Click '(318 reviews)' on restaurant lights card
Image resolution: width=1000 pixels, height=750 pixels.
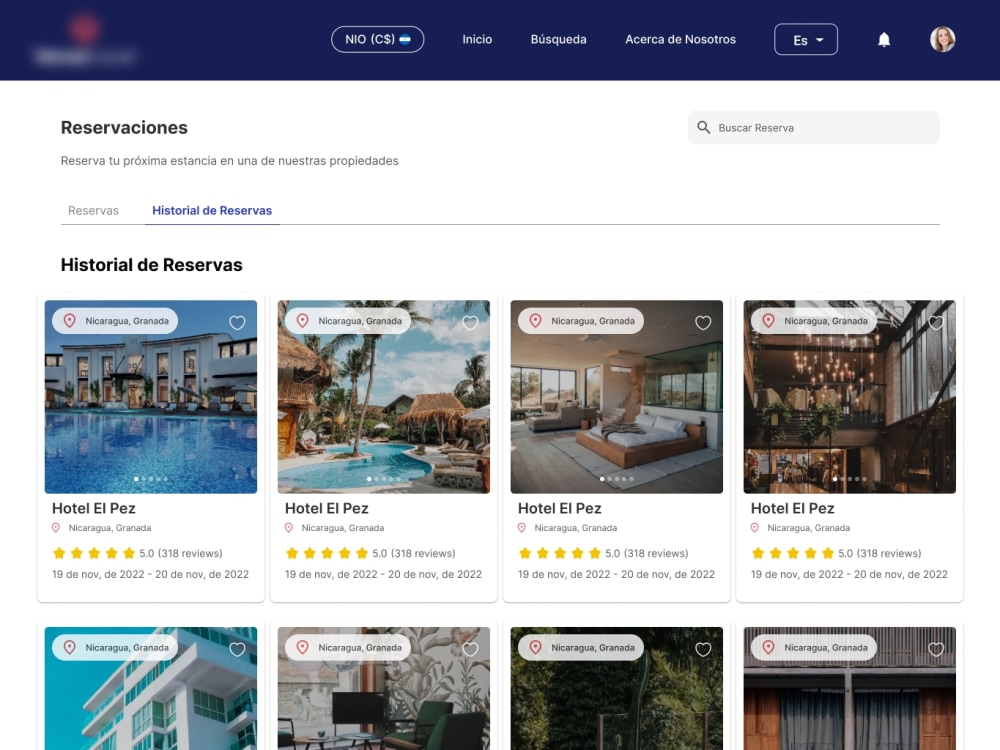(888, 554)
